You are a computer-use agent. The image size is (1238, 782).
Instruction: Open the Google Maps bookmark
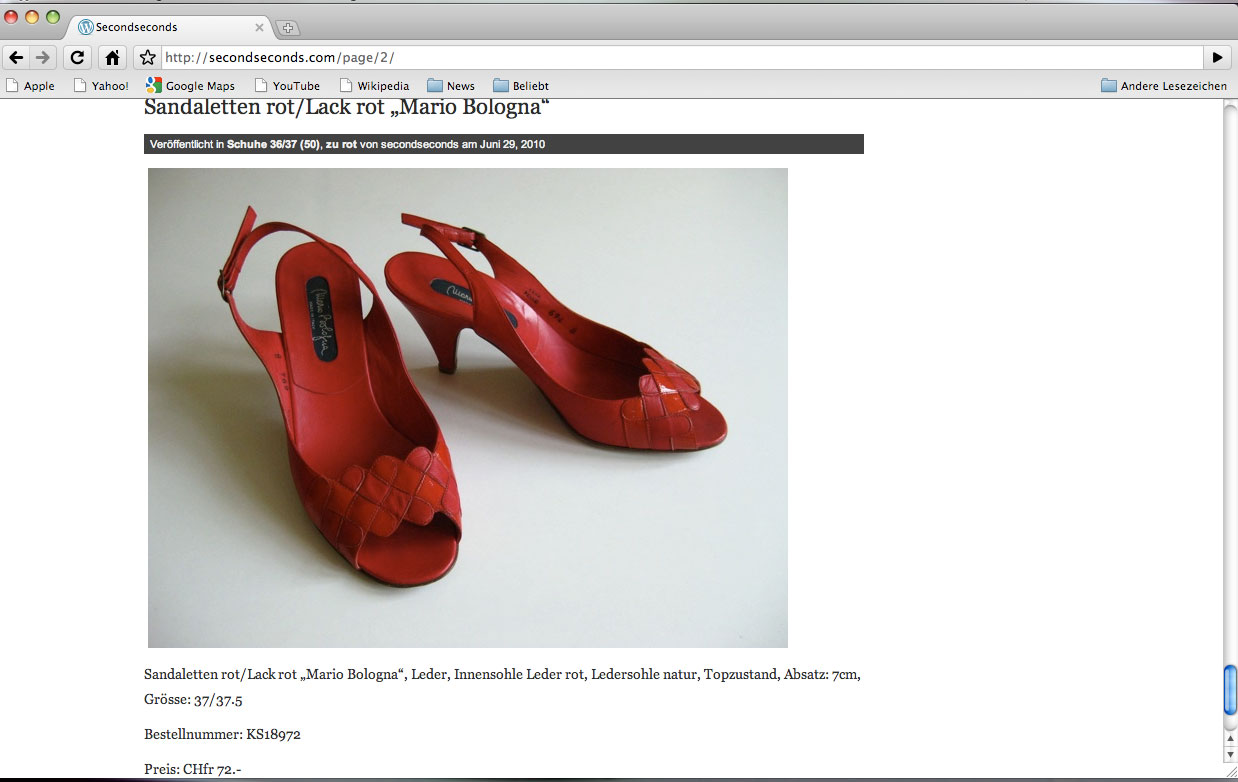point(190,86)
